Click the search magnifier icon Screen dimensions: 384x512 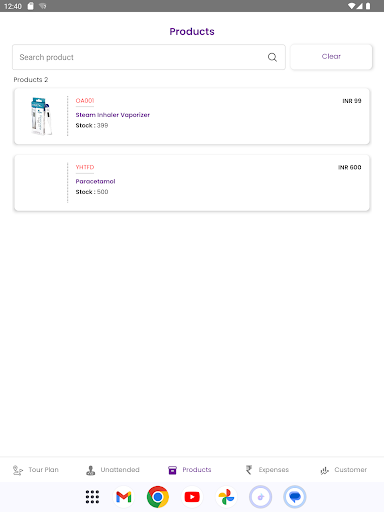[x=272, y=57]
